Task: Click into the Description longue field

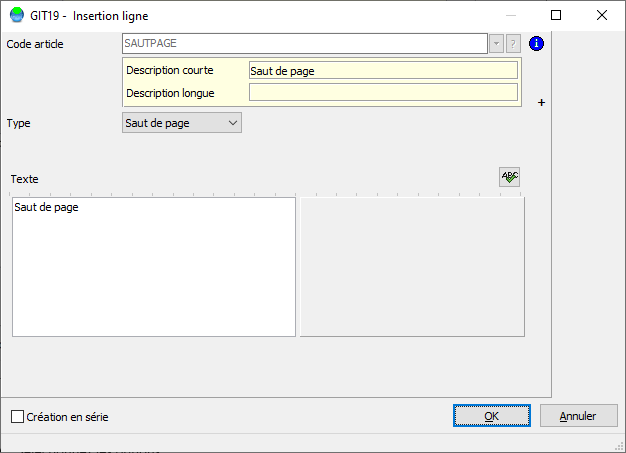Action: pos(383,92)
